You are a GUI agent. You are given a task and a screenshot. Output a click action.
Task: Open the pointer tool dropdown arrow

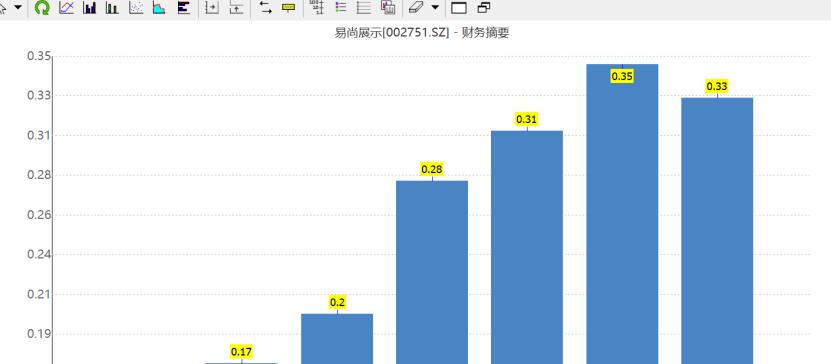coord(18,7)
